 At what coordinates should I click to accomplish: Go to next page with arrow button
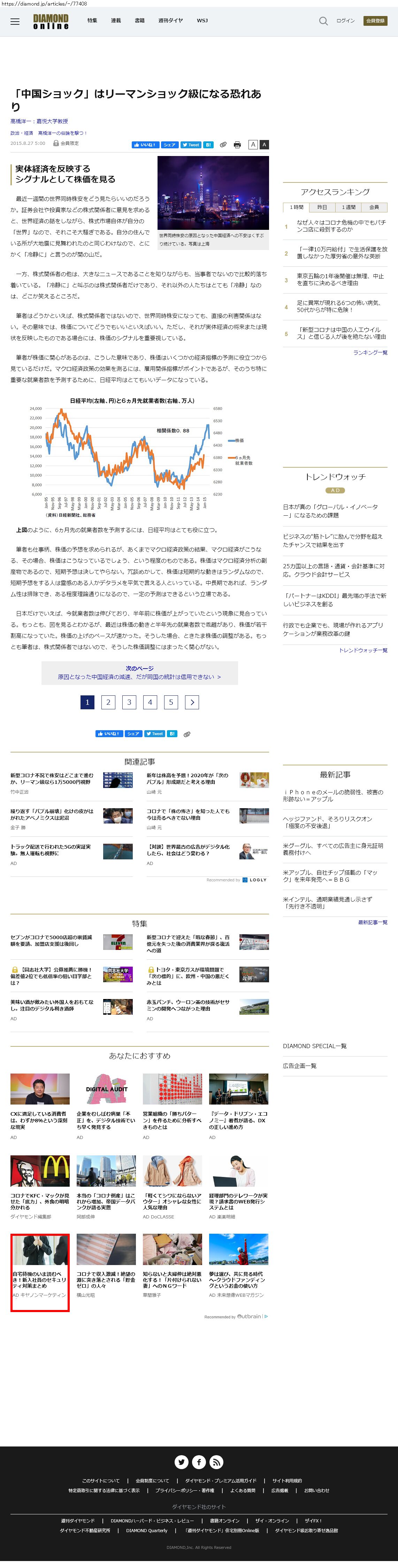[192, 702]
